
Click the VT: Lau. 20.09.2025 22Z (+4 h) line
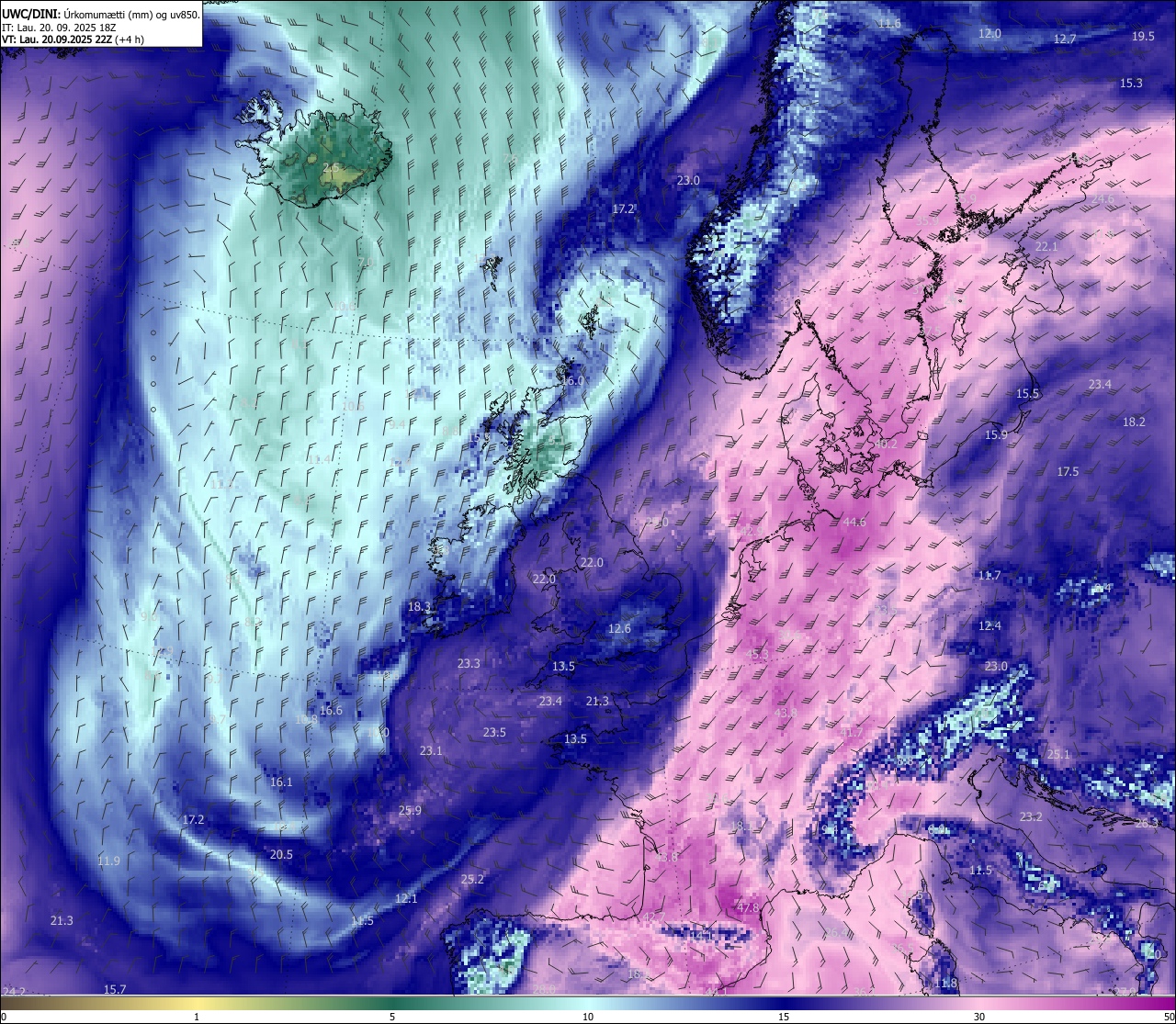pyautogui.click(x=73, y=39)
